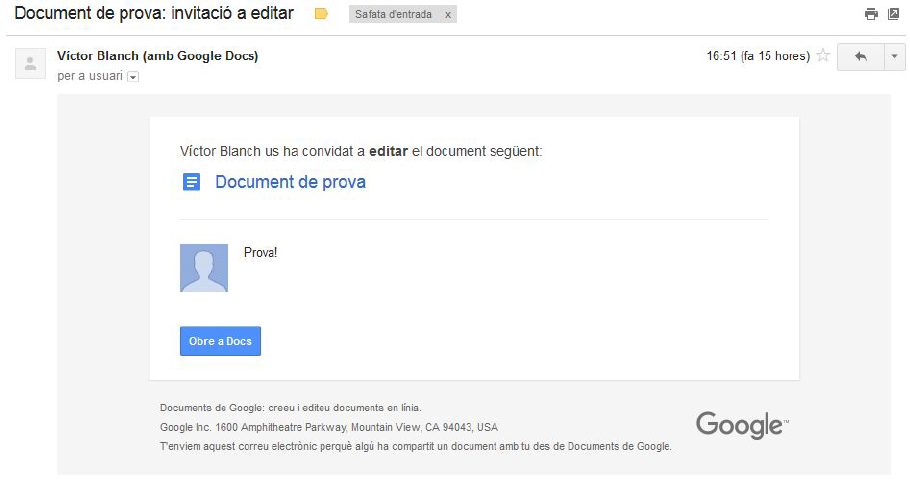The image size is (910, 496).
Task: Click the yellow importance marker icon
Action: (x=321, y=14)
